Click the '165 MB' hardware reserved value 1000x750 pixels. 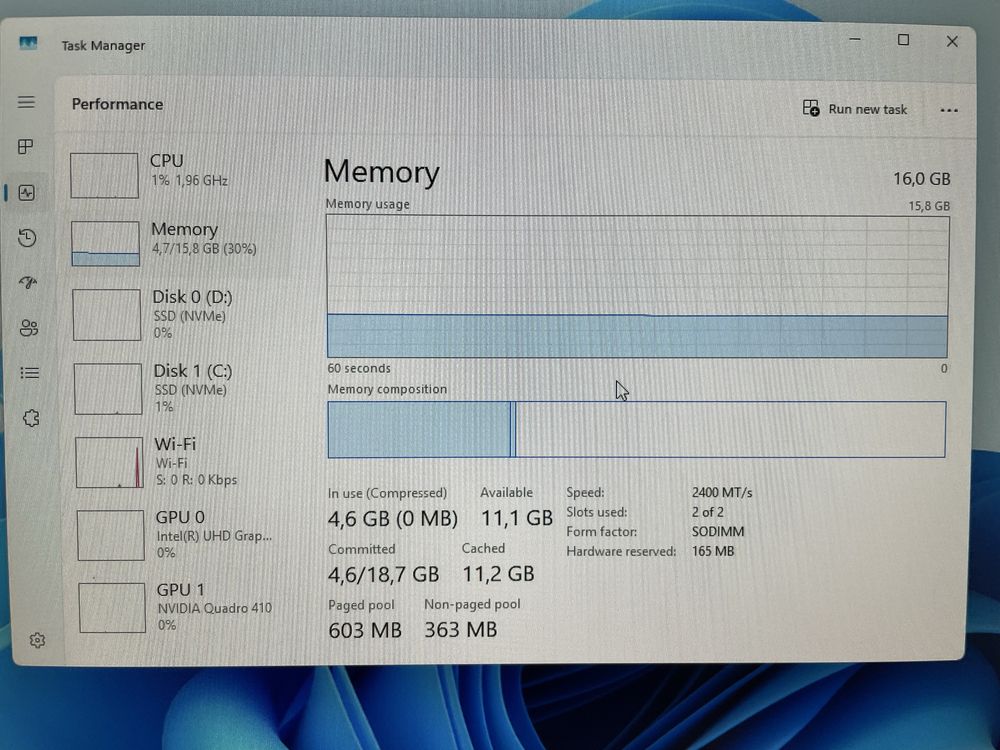tap(712, 551)
